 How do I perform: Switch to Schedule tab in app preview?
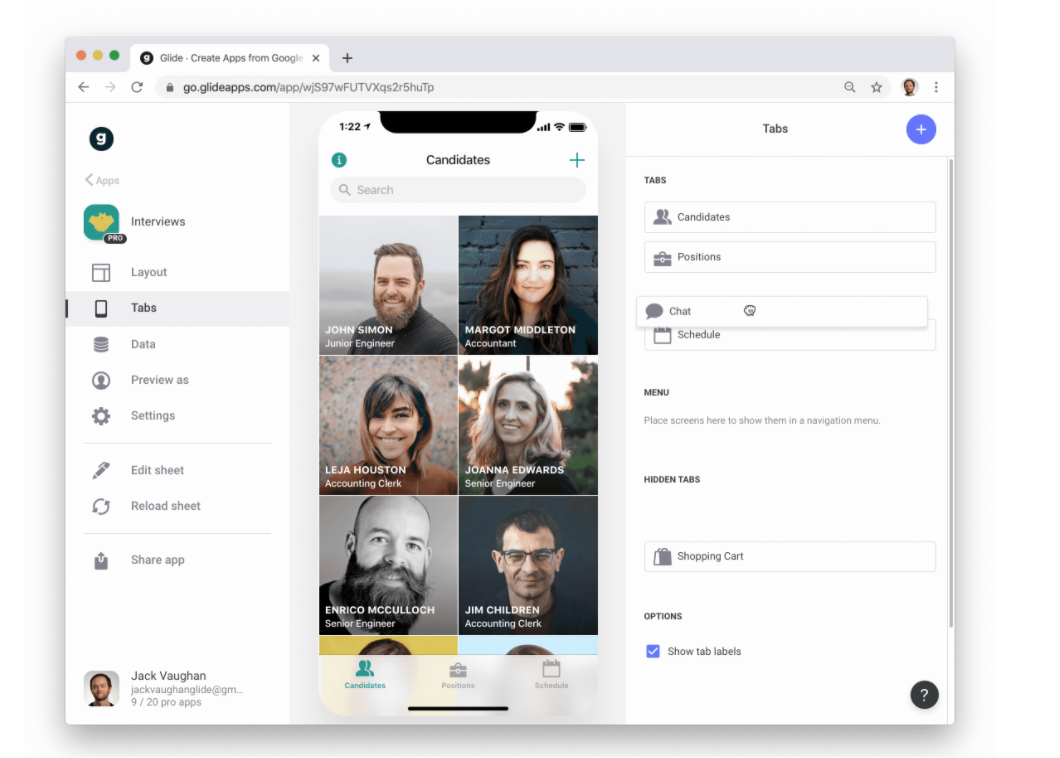click(552, 675)
